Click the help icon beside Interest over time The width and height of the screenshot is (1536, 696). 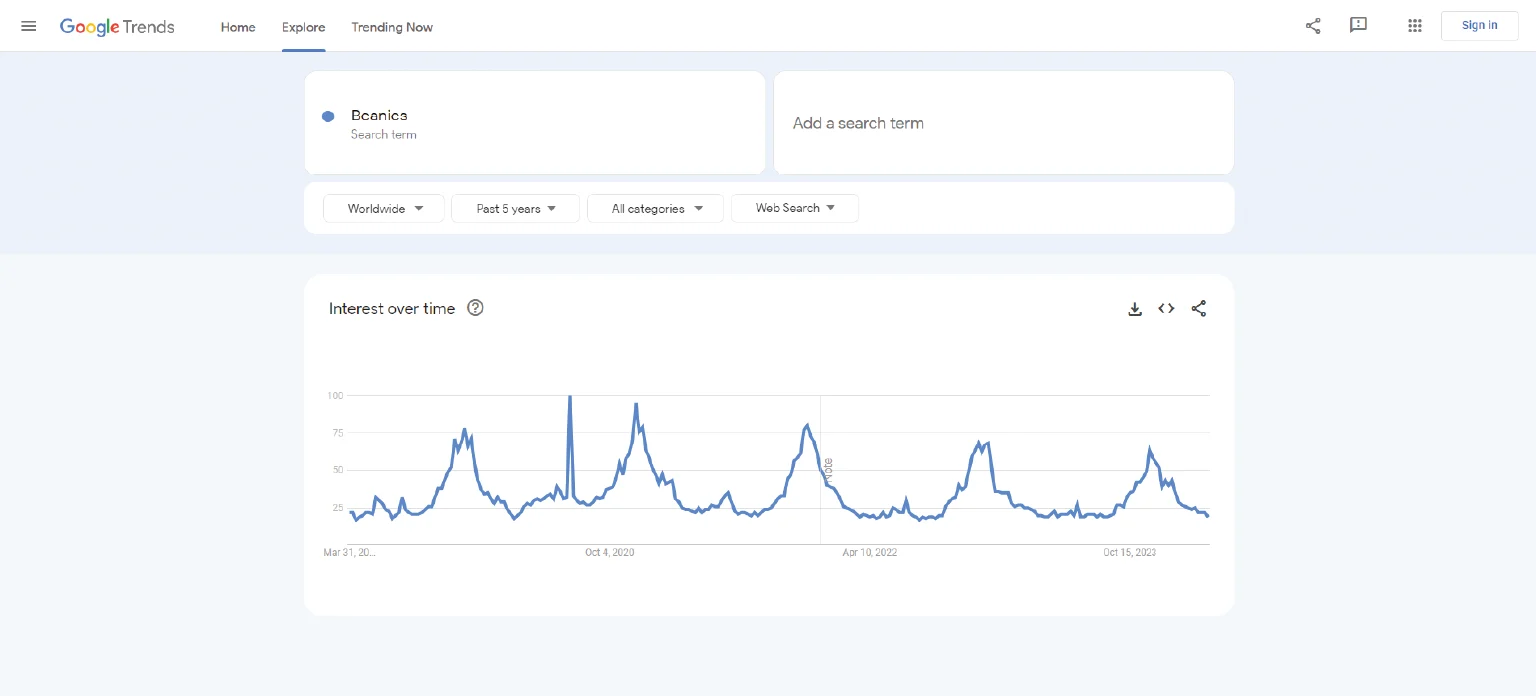(x=476, y=308)
